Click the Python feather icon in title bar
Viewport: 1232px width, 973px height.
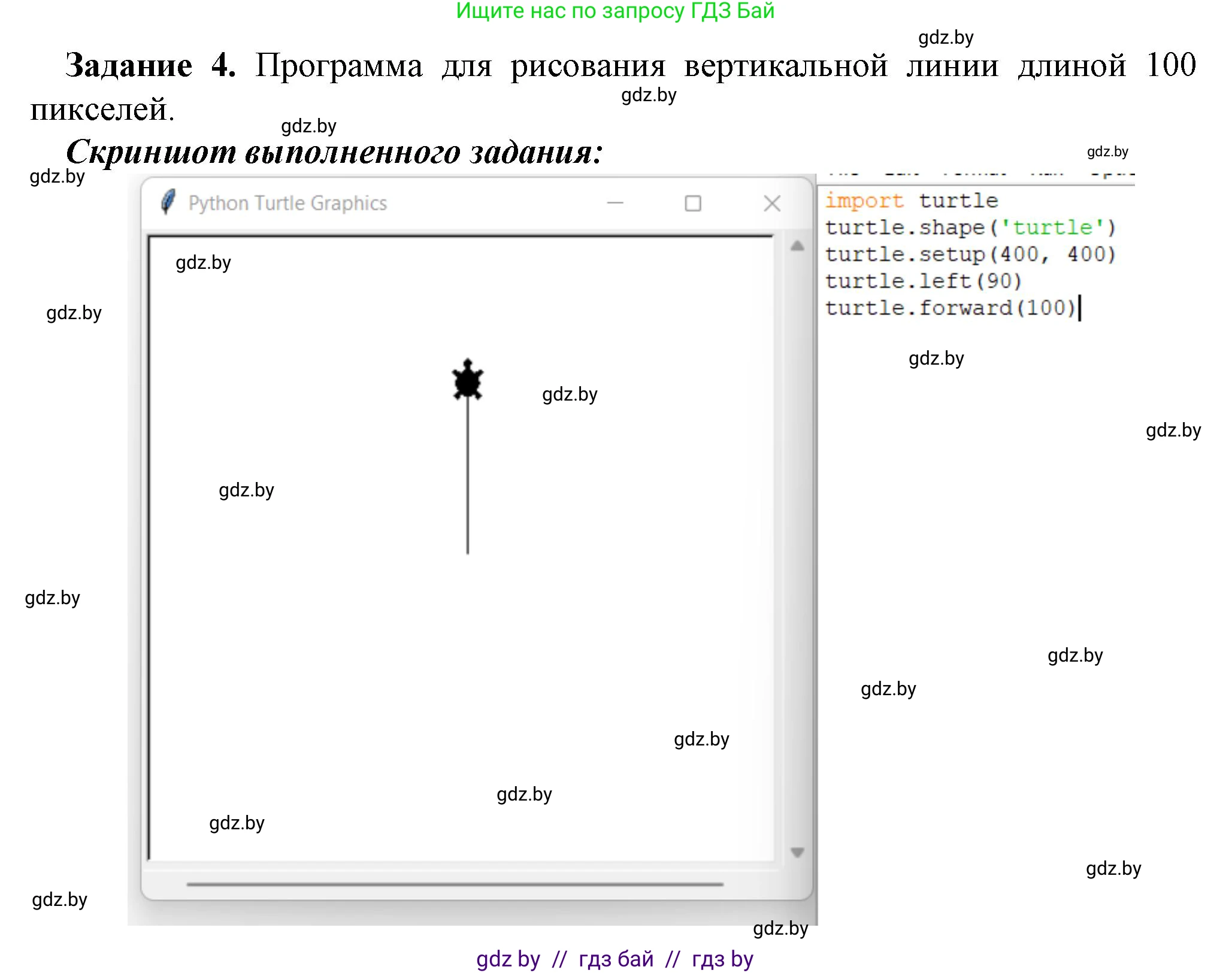pos(168,202)
